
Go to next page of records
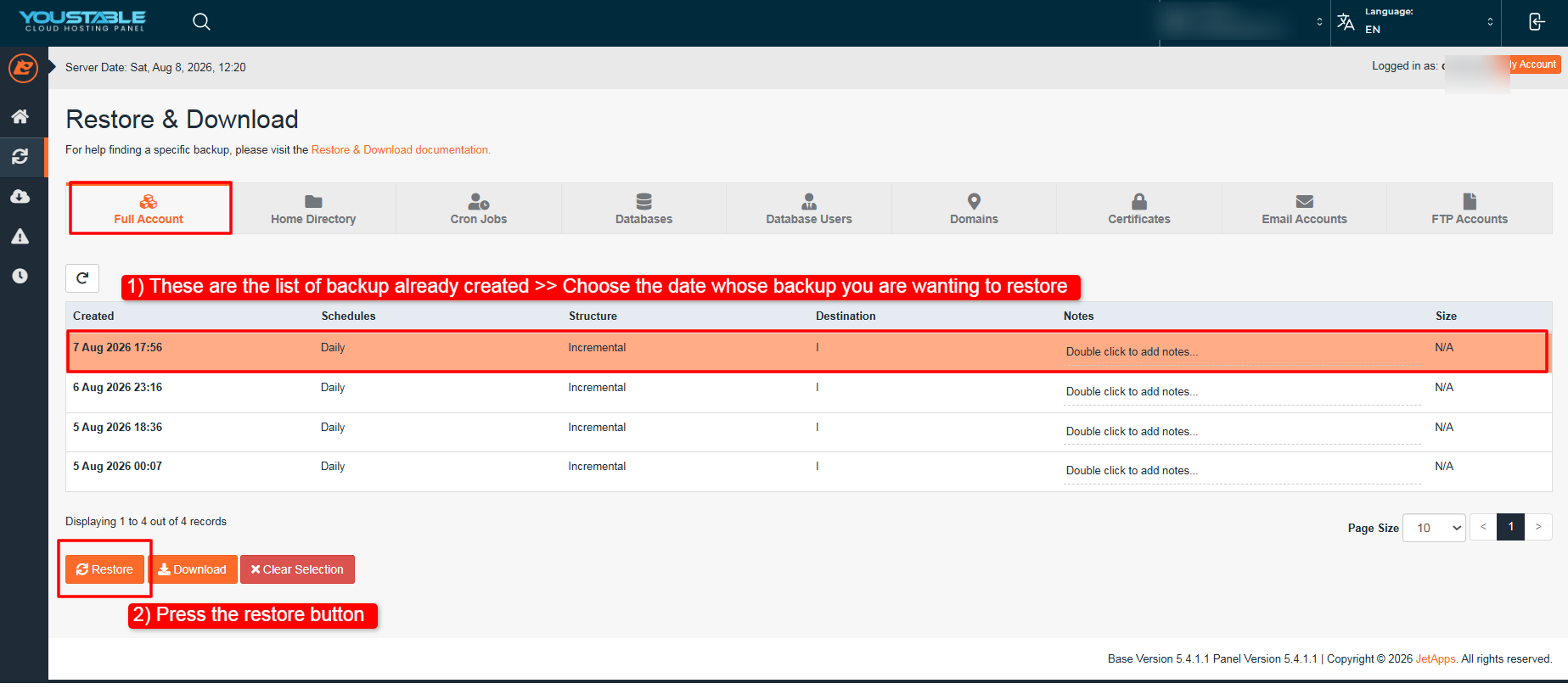point(1538,527)
